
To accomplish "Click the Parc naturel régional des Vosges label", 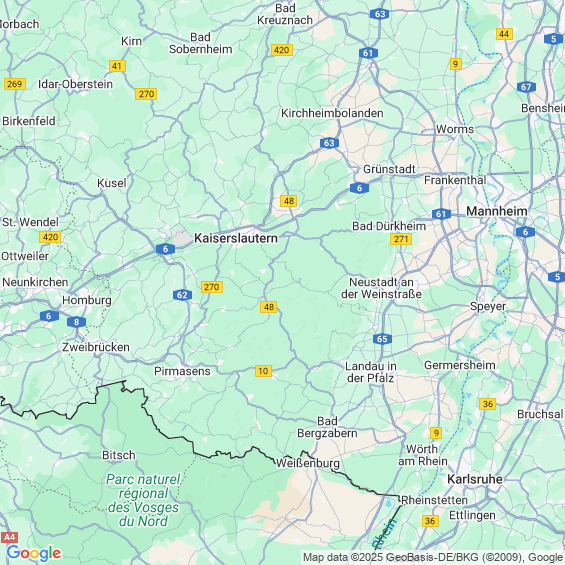I will (143, 500).
